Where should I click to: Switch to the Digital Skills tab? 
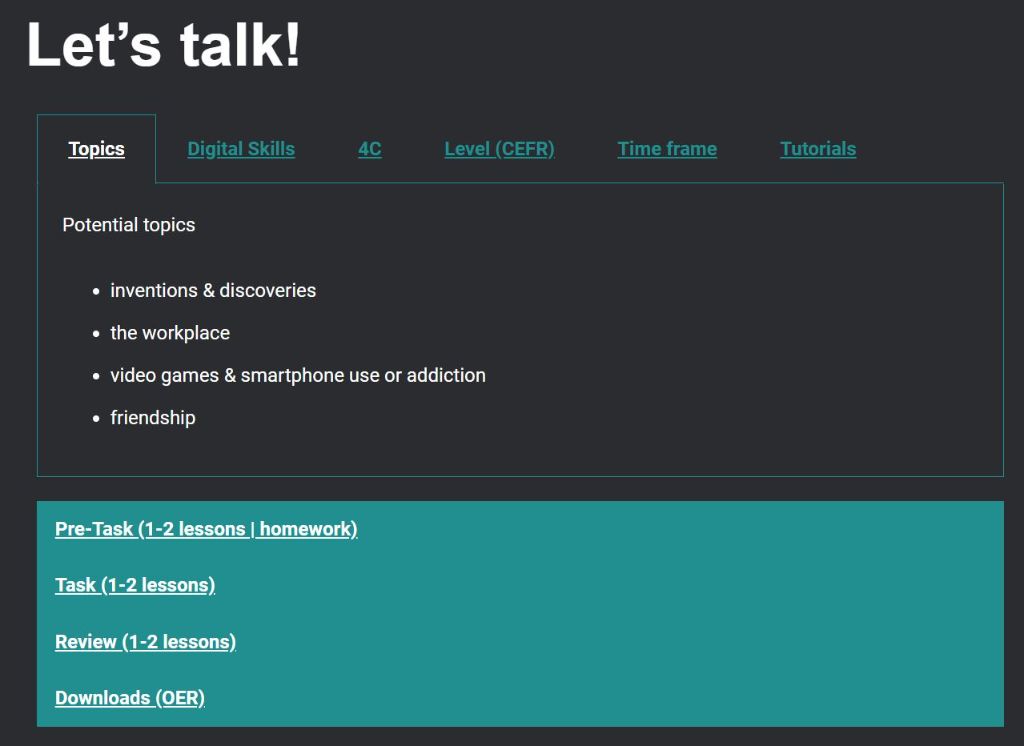point(241,149)
